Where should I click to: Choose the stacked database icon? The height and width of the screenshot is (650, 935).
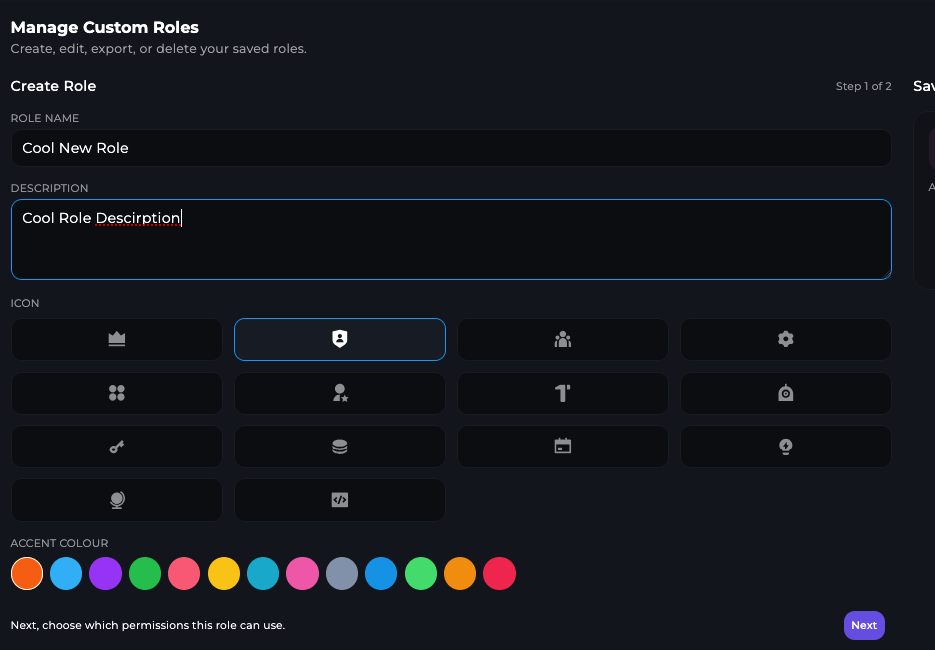coord(339,447)
